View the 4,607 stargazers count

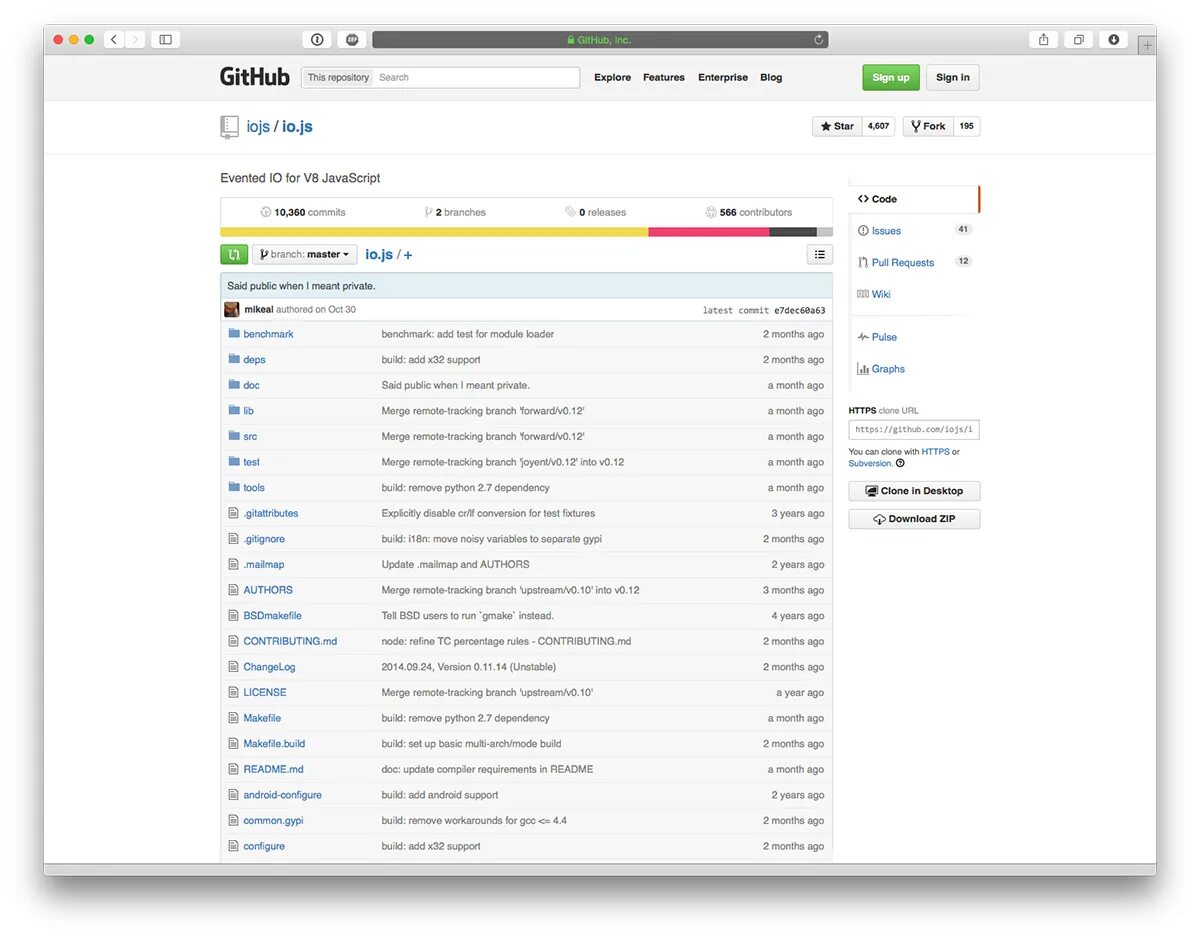tap(878, 126)
